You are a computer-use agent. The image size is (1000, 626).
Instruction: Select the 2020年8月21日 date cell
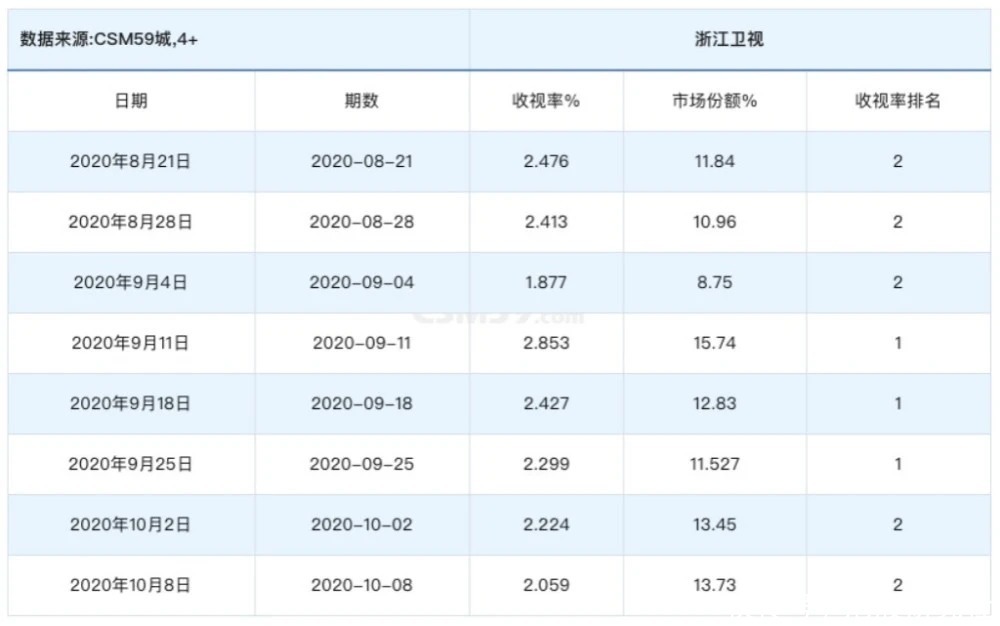tap(130, 161)
